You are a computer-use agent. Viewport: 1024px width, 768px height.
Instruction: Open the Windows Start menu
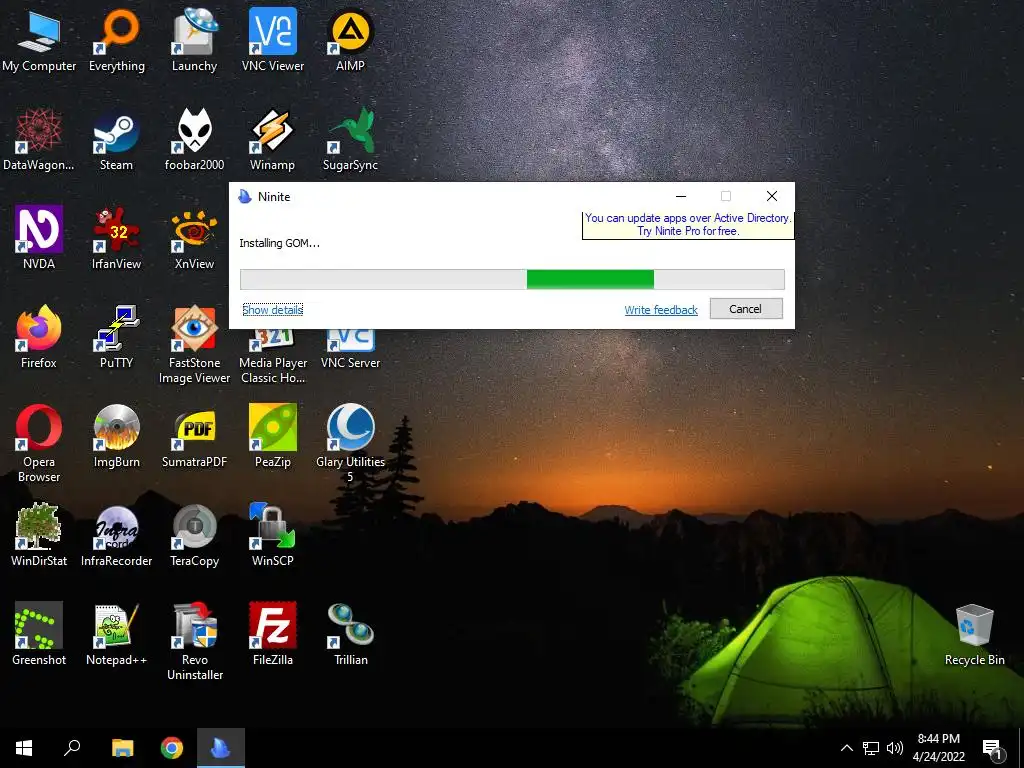[24, 748]
